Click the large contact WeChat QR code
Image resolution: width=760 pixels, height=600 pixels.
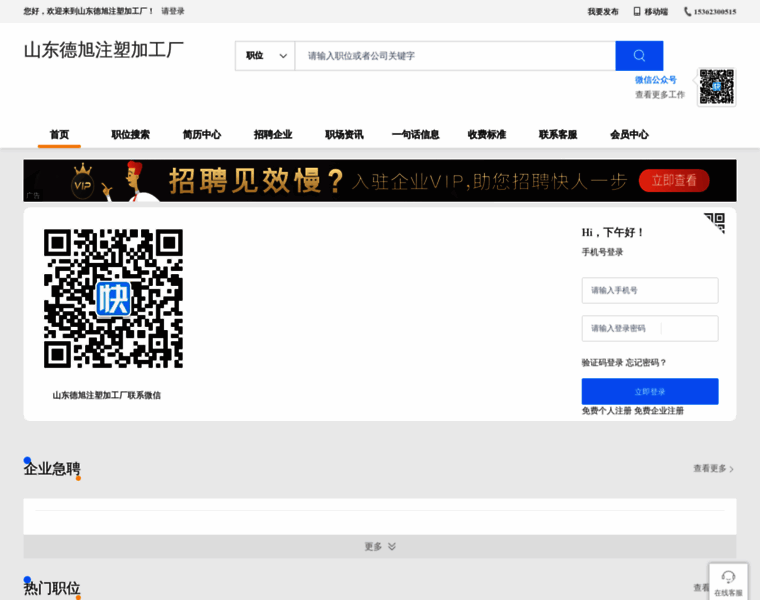click(x=113, y=299)
